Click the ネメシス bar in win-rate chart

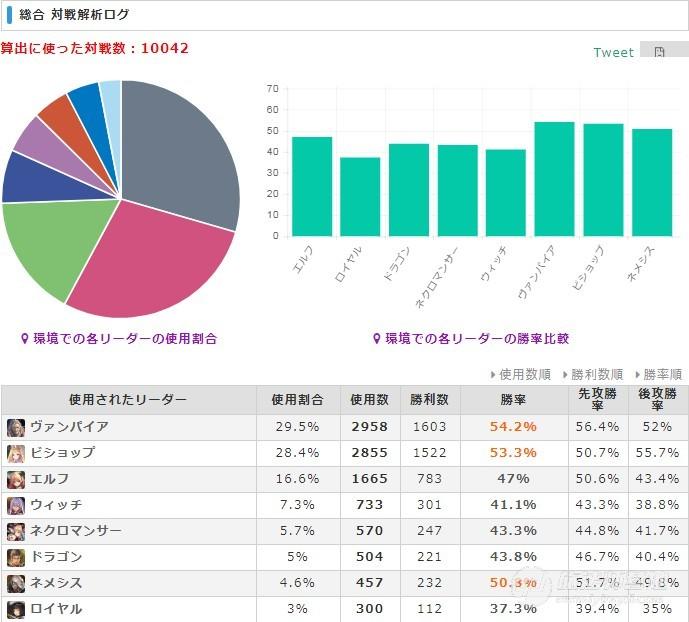652,183
